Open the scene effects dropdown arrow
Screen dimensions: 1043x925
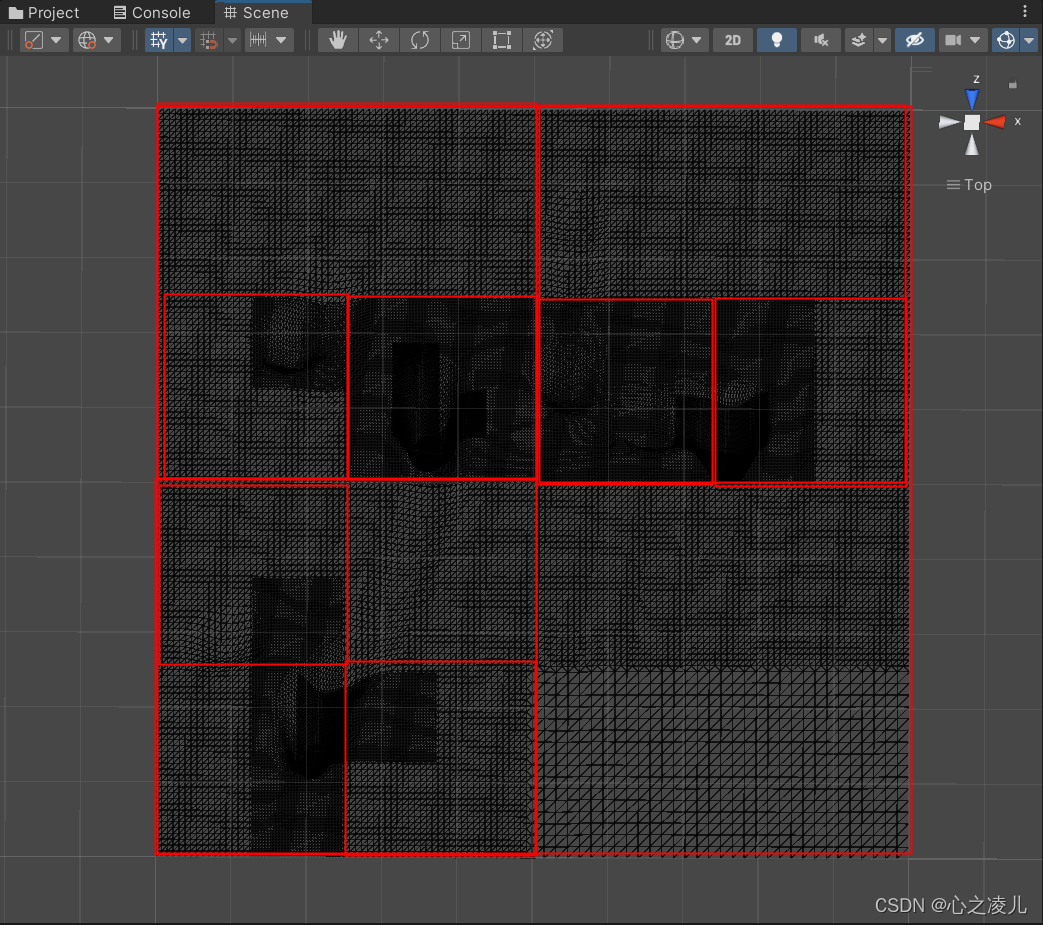[883, 41]
